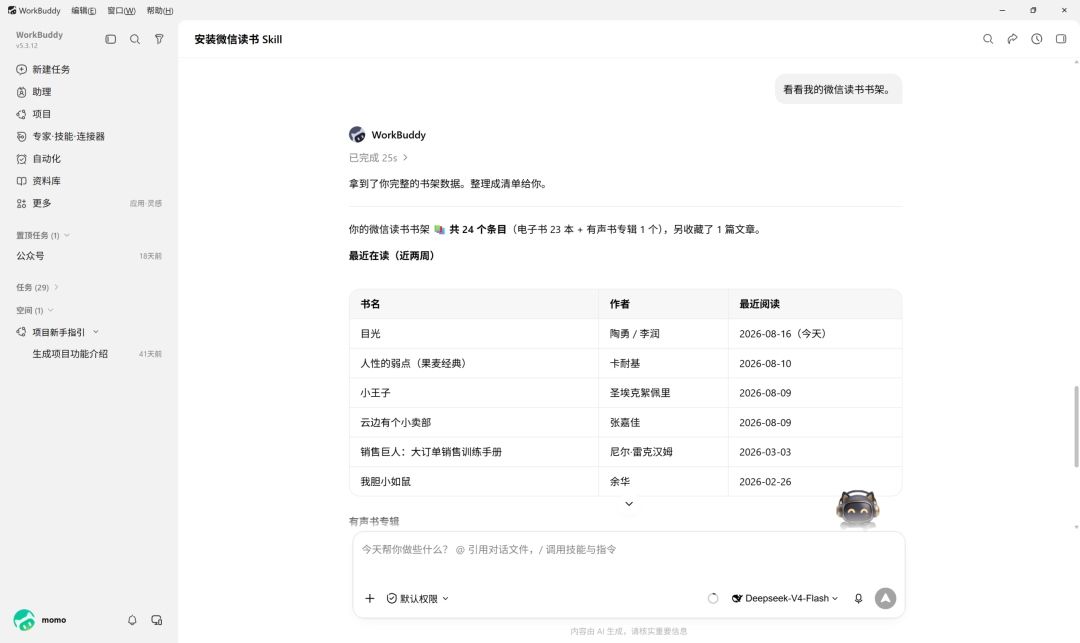
Task: Open the 编辑(E) menu
Action: pyautogui.click(x=83, y=10)
